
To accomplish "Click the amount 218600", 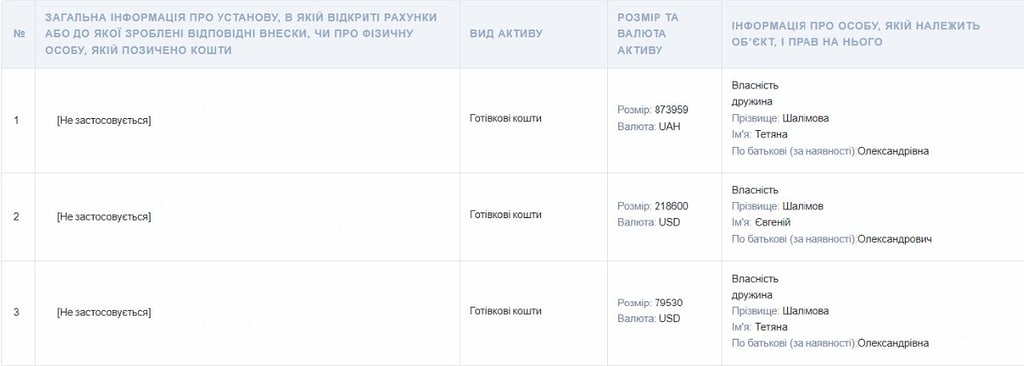I will click(671, 206).
